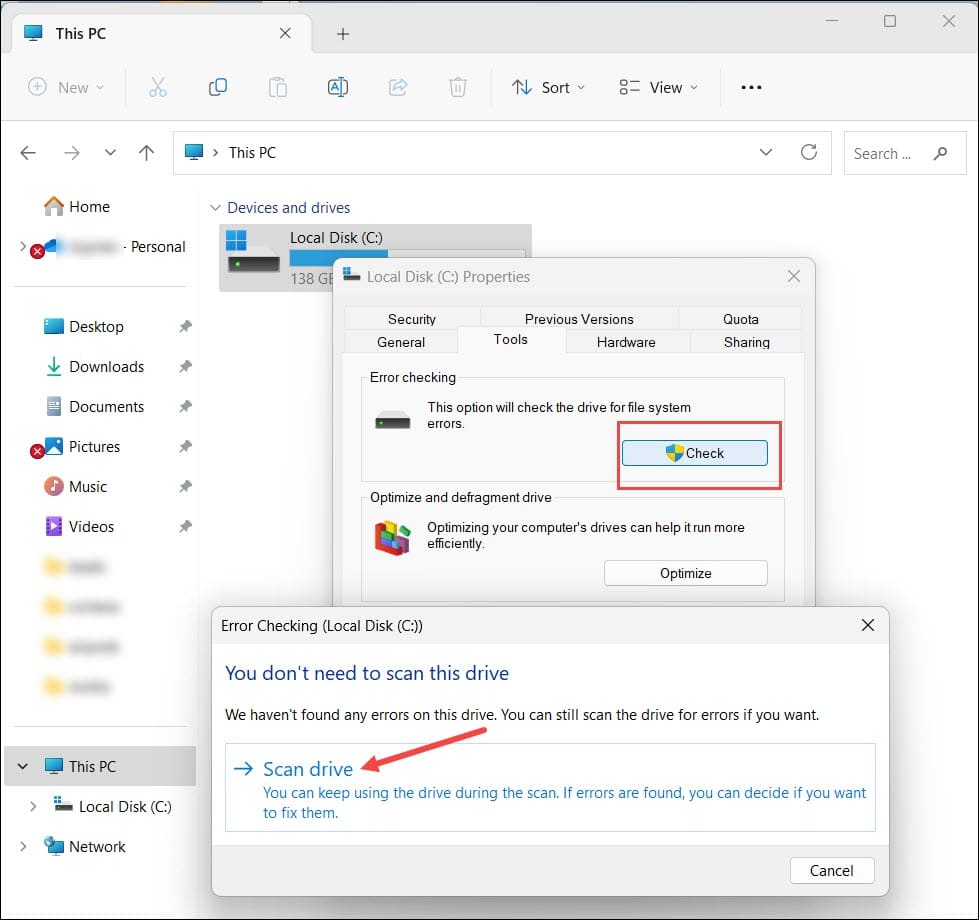Select the Tools tab
The height and width of the screenshot is (920, 979).
click(x=511, y=340)
